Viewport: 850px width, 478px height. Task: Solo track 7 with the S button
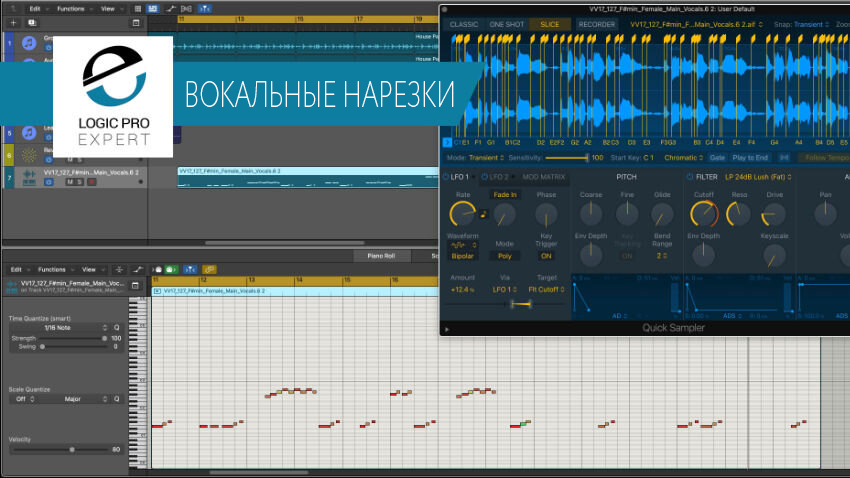pyautogui.click(x=79, y=182)
